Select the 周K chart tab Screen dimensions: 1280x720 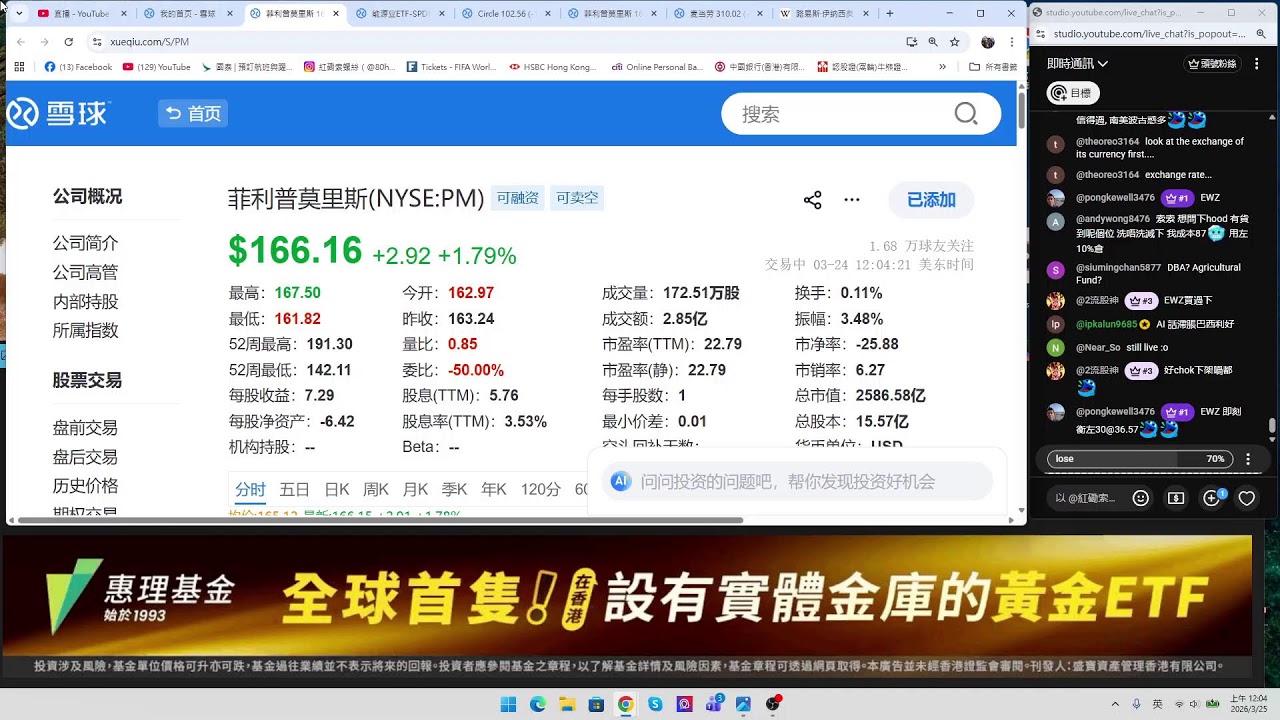(376, 489)
